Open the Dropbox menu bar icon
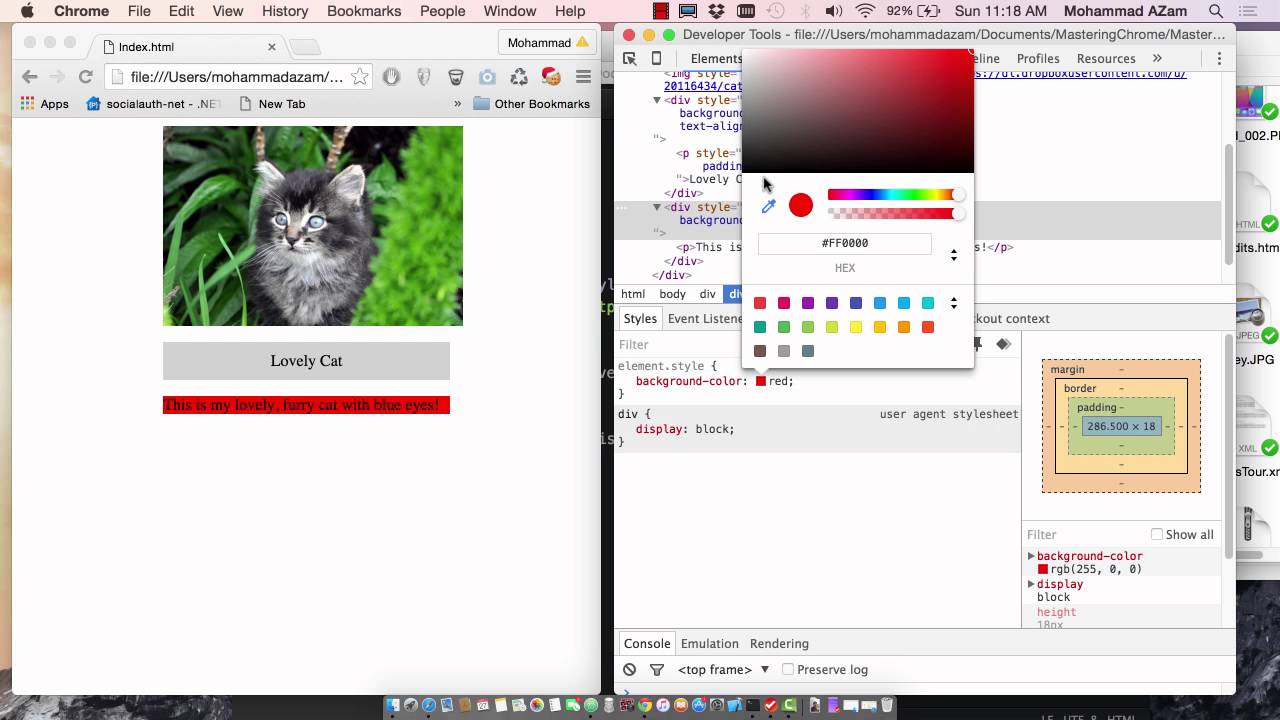Viewport: 1280px width, 720px height. (x=716, y=11)
